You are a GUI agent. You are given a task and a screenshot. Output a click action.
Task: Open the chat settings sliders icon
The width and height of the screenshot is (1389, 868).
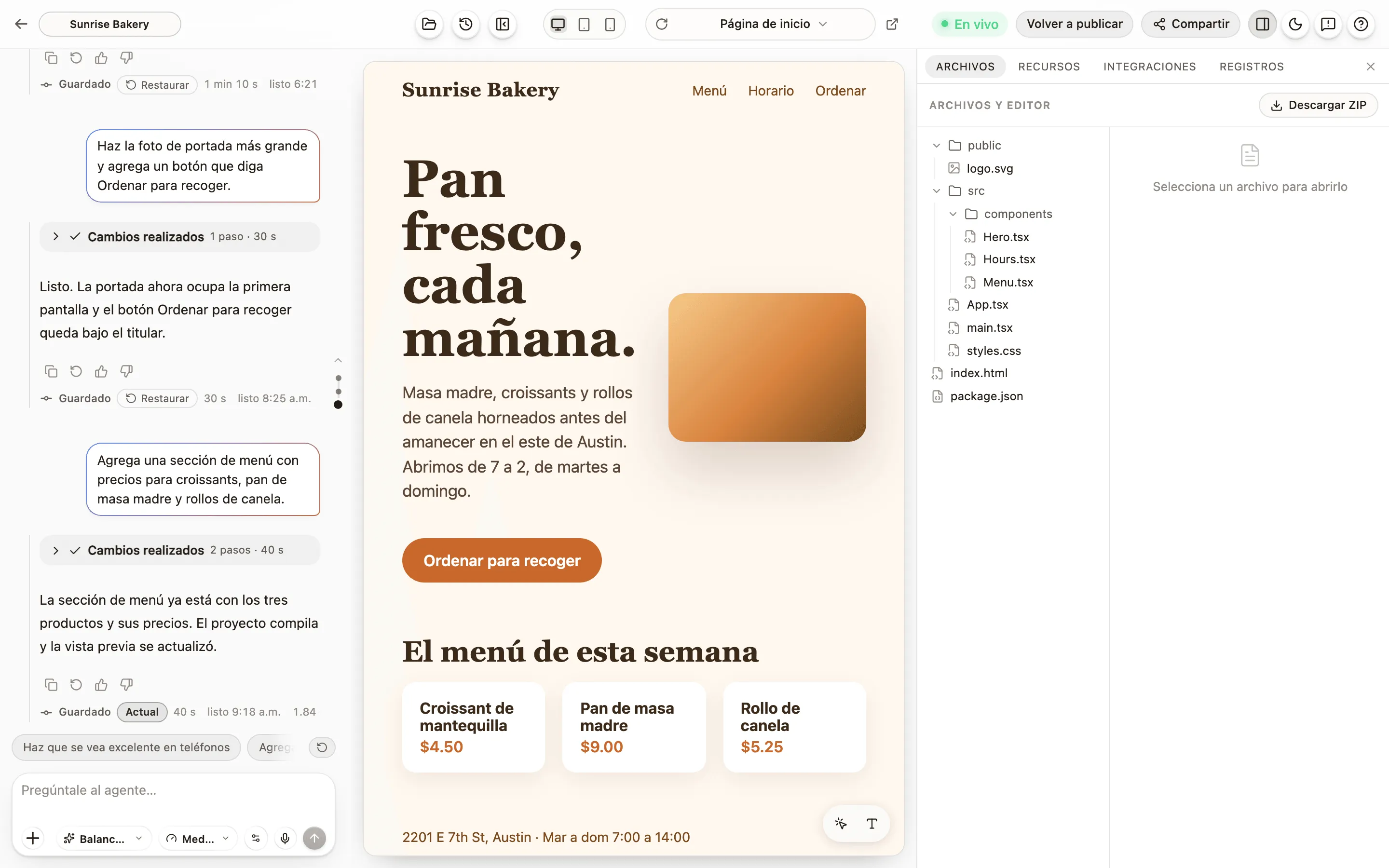click(256, 839)
